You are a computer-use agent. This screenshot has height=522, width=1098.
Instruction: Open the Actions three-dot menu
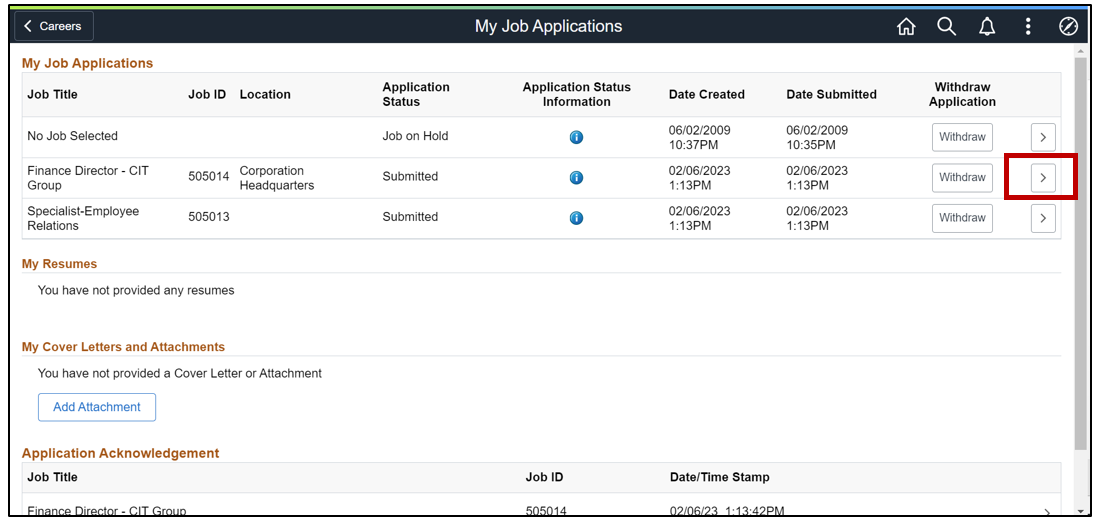point(1028,27)
